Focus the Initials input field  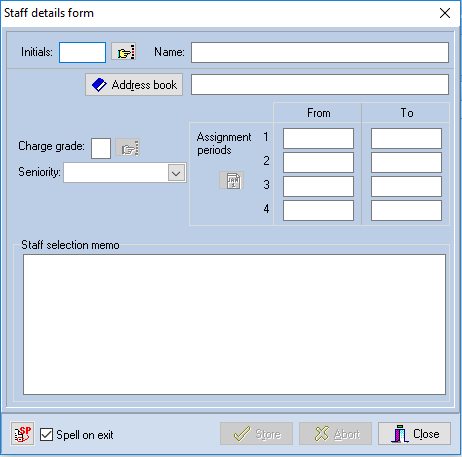click(x=82, y=52)
